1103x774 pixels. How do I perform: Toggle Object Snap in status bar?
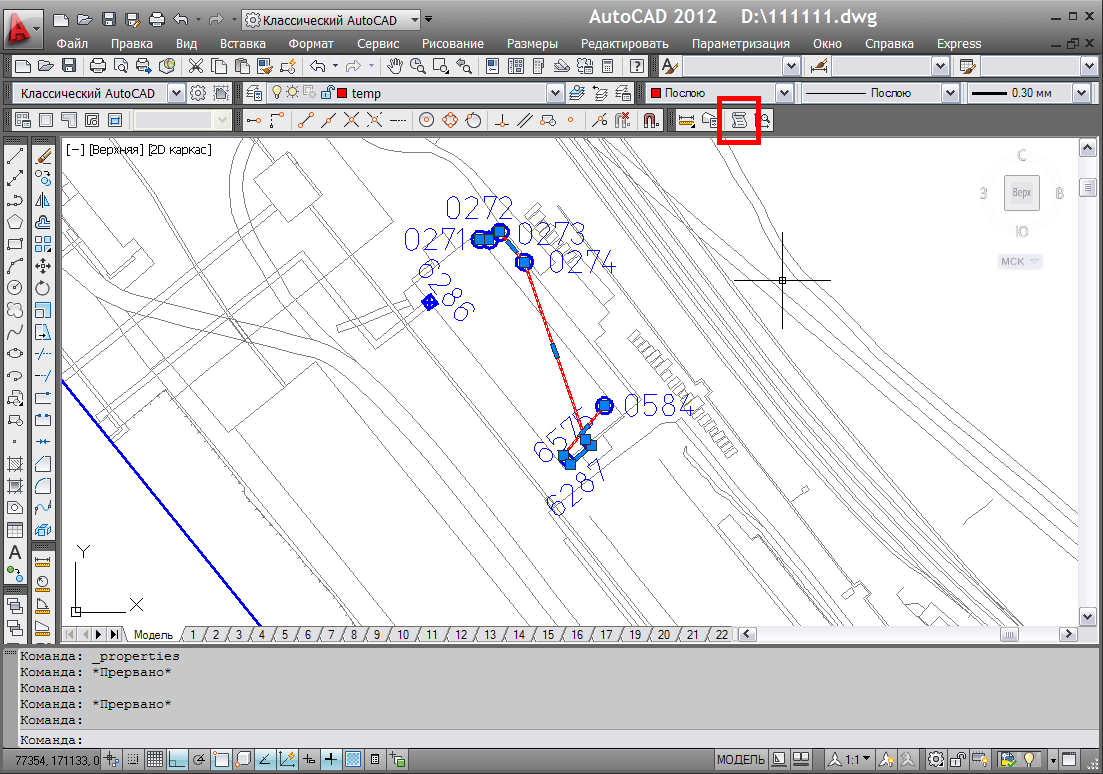220,760
